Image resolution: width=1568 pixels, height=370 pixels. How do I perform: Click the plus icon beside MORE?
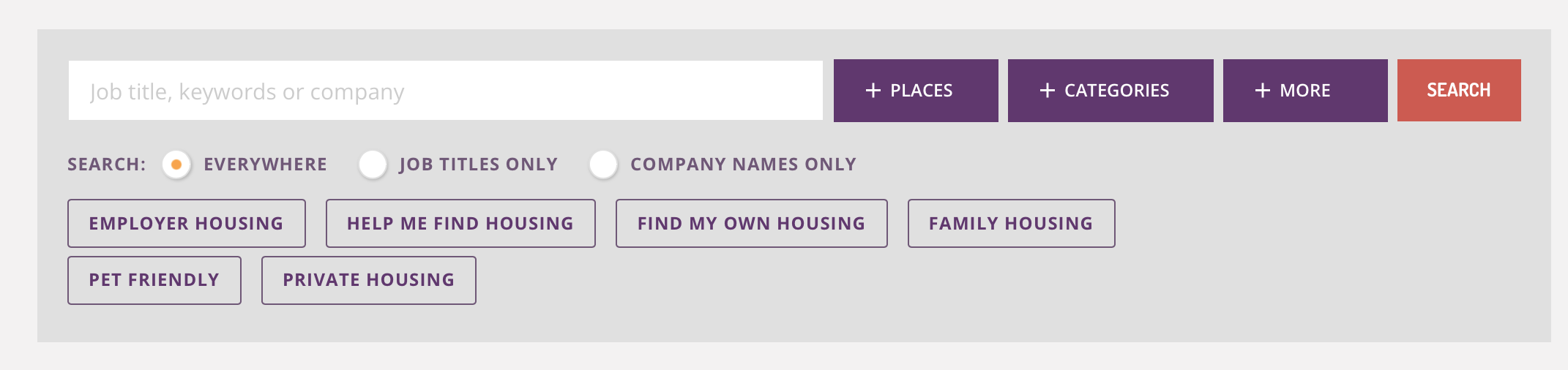tap(1263, 91)
